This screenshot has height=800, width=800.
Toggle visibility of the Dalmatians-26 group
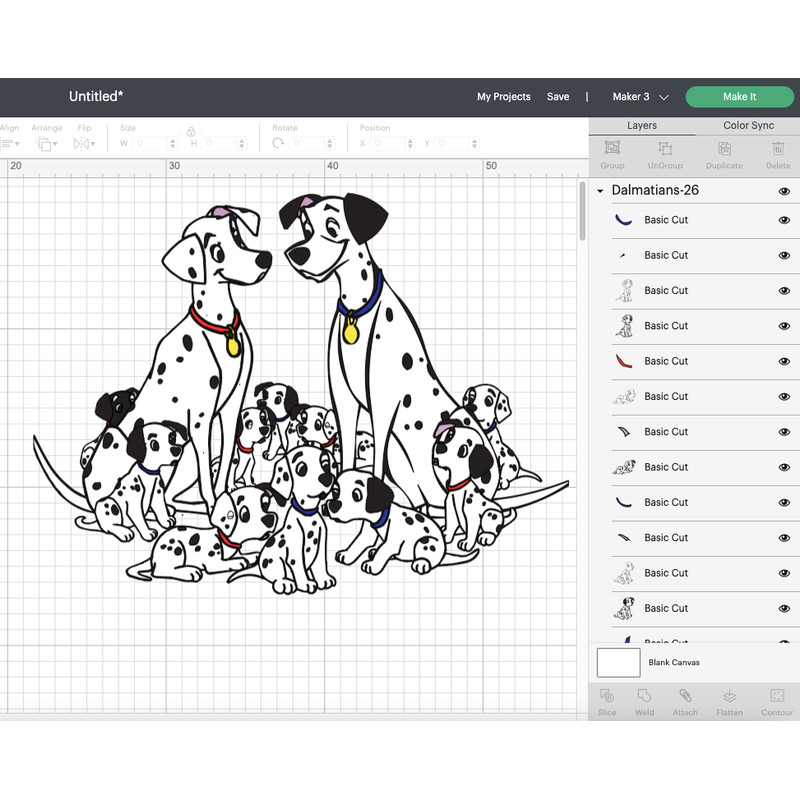click(x=784, y=190)
